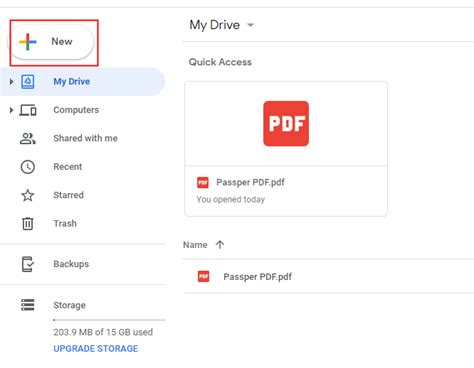Open the Recent files section

click(68, 167)
